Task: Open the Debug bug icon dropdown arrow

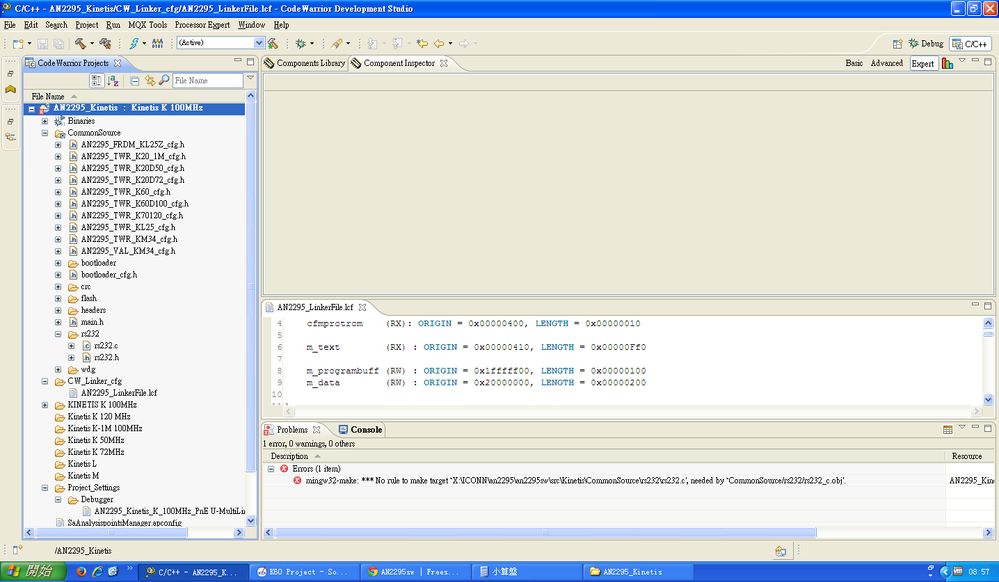Action: (312, 43)
